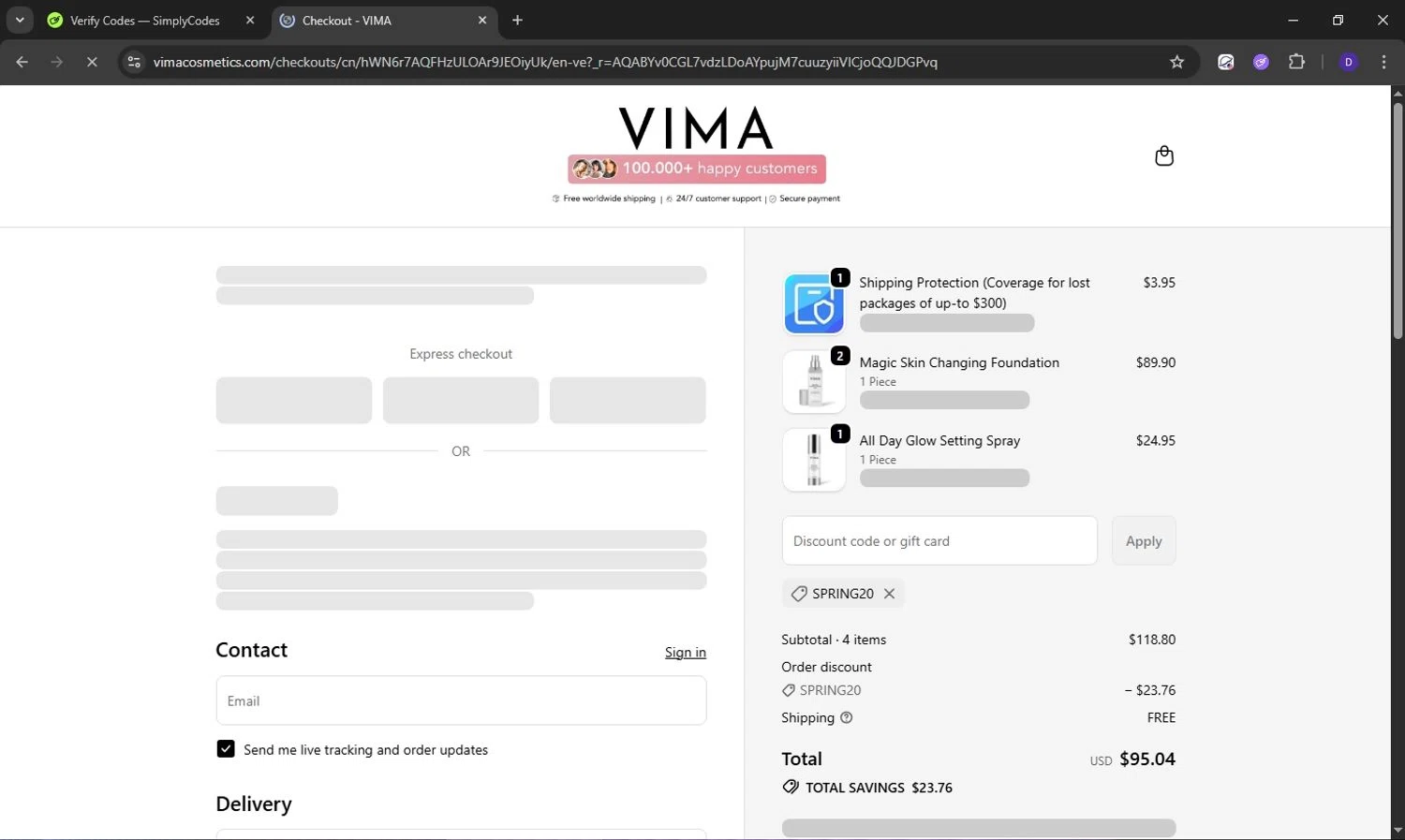Click the browser address bar URL
This screenshot has width=1405, height=840.
(x=545, y=62)
